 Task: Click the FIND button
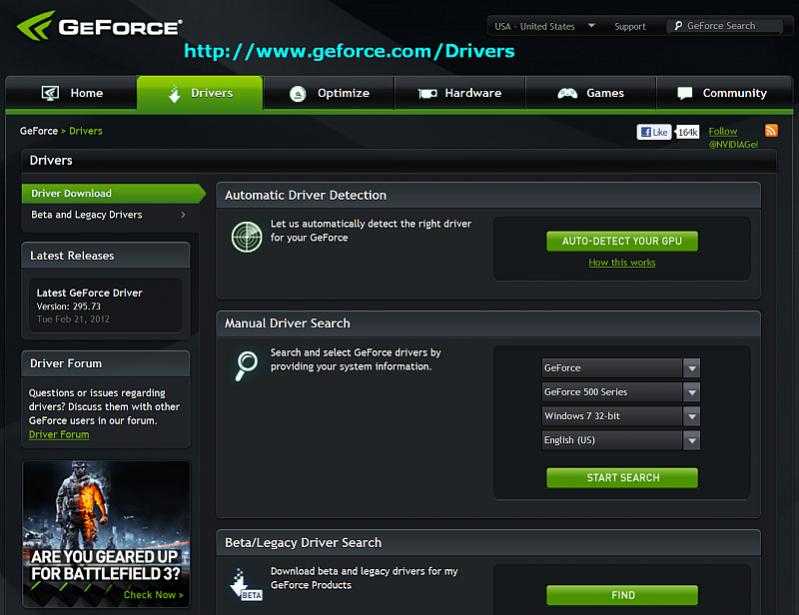(622, 595)
